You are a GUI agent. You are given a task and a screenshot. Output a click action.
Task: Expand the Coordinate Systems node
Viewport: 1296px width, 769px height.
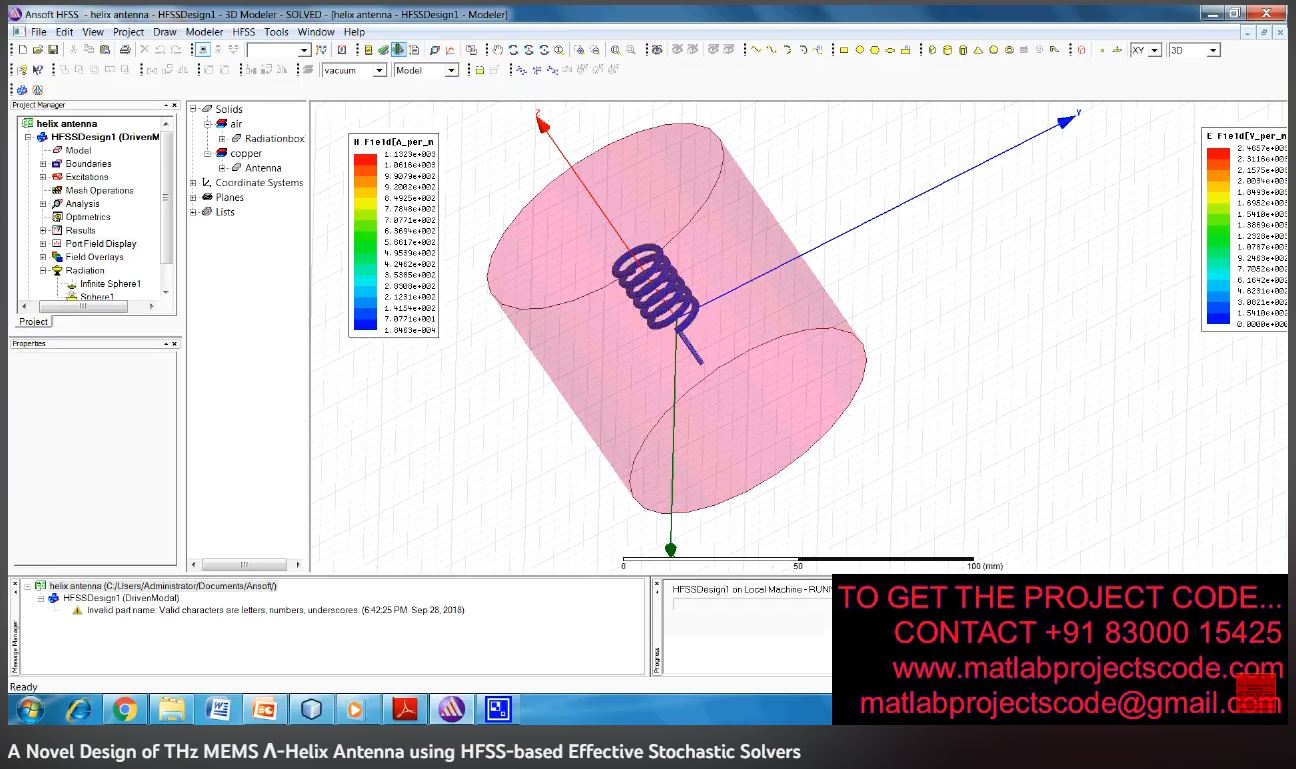point(194,183)
